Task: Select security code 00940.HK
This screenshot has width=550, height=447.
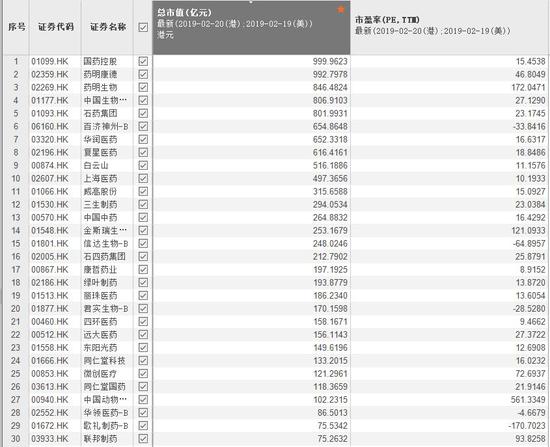Action: click(50, 399)
